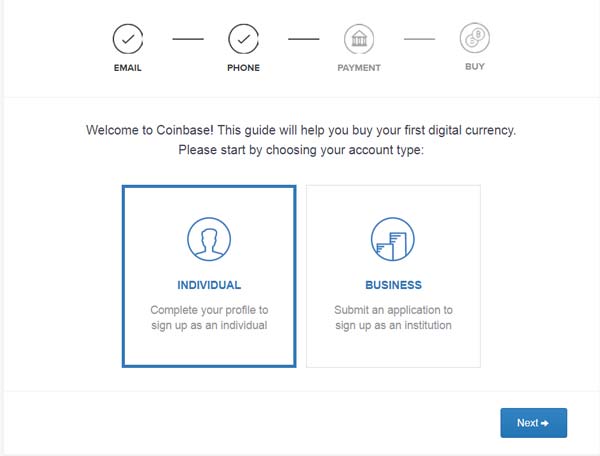The height and width of the screenshot is (456, 600).
Task: Choose the BUSINESS account type heading
Action: tap(393, 285)
